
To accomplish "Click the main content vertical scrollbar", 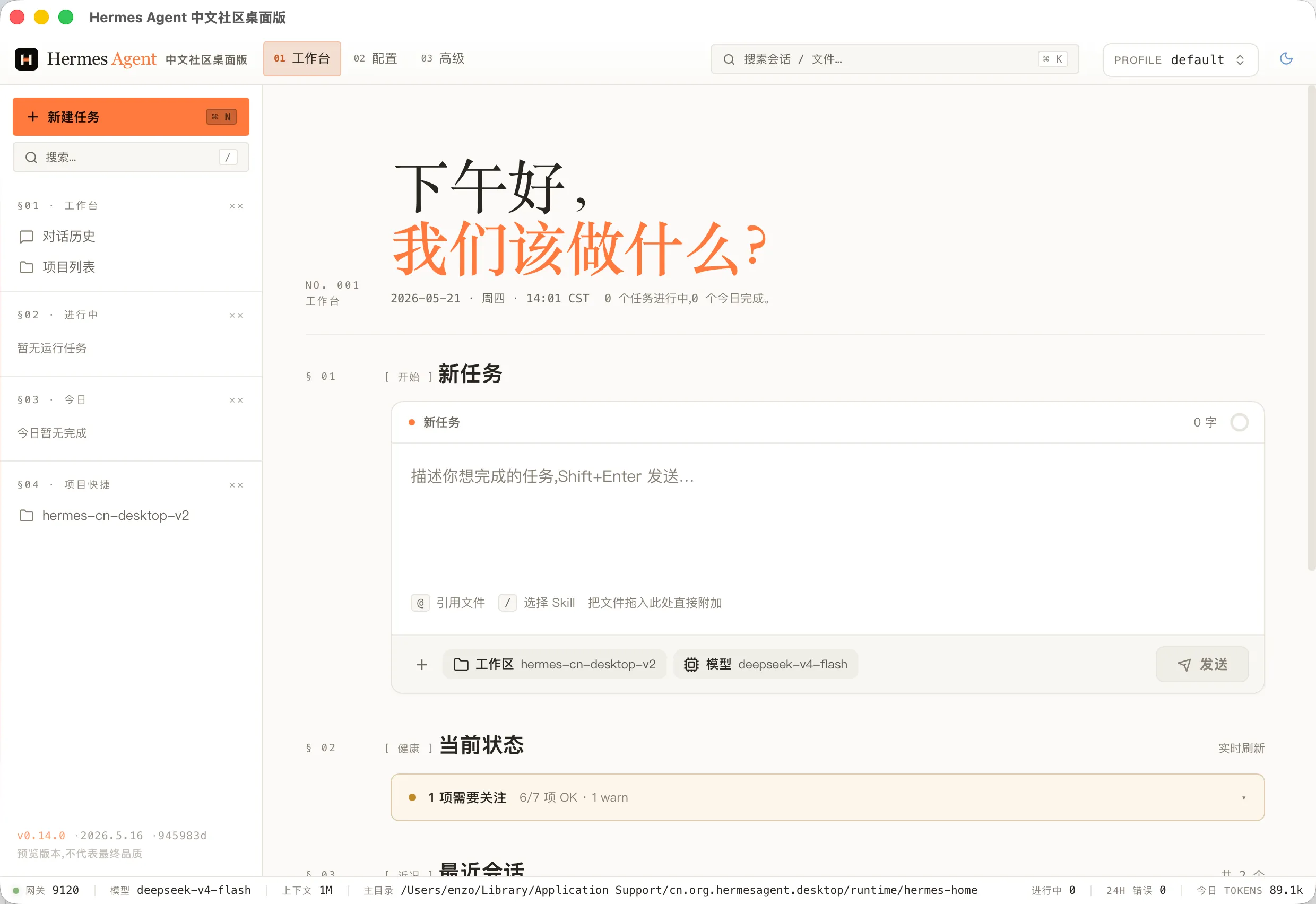I will pyautogui.click(x=1311, y=328).
